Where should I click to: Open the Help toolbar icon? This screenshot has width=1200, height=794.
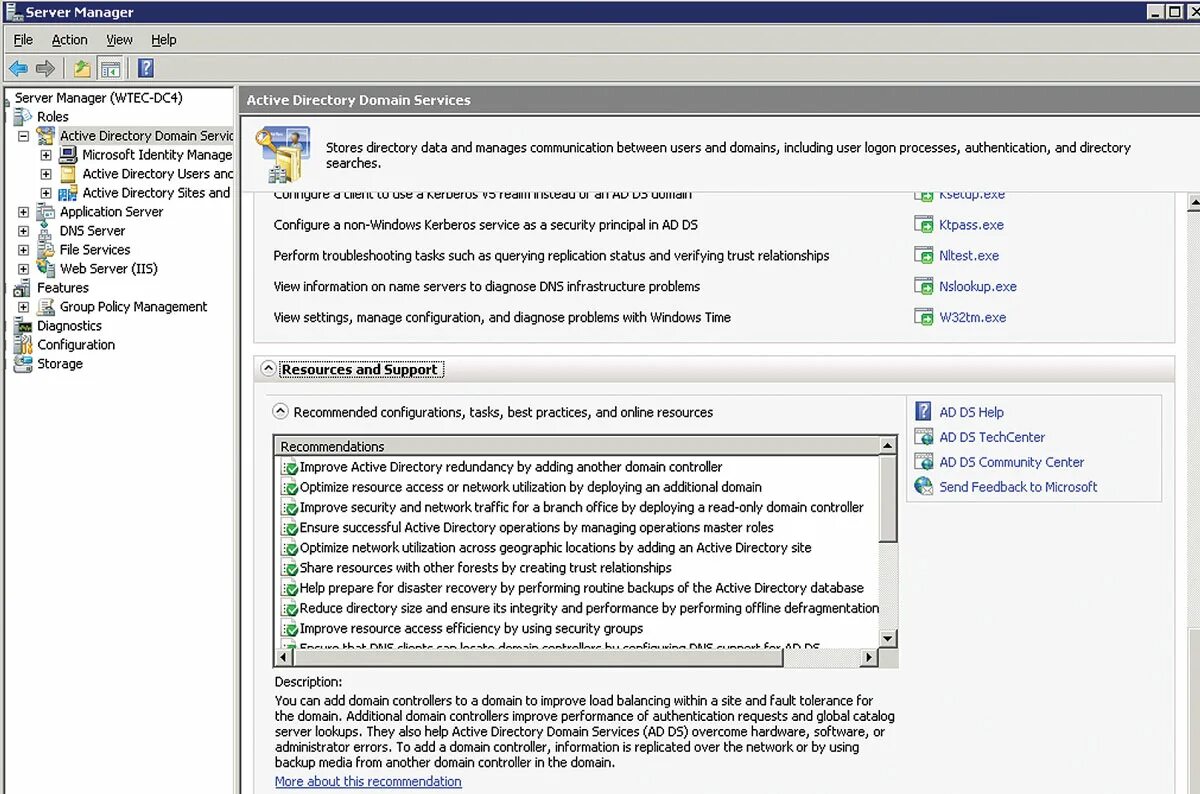click(x=146, y=69)
